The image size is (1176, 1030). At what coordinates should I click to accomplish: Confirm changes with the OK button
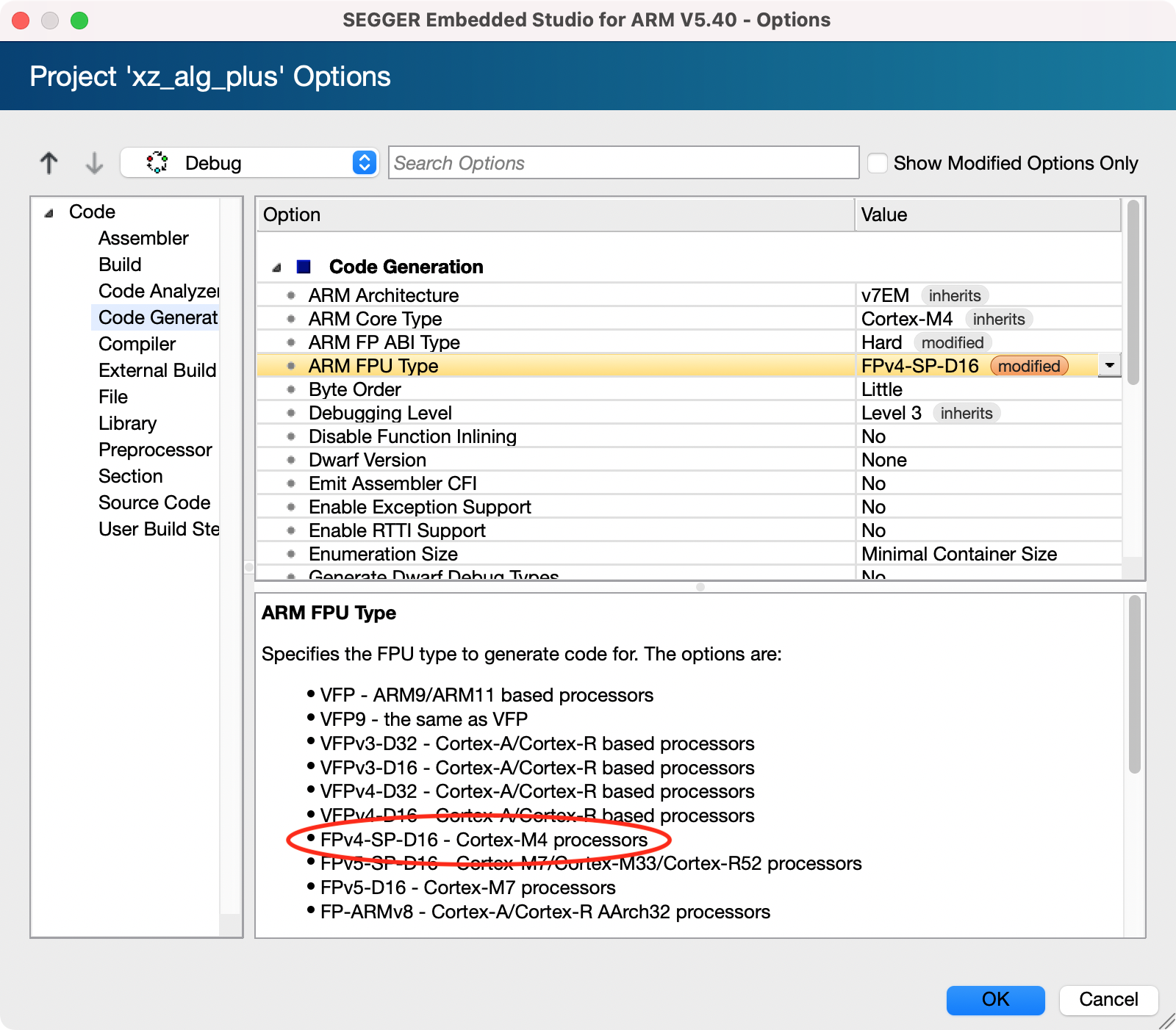tap(995, 999)
